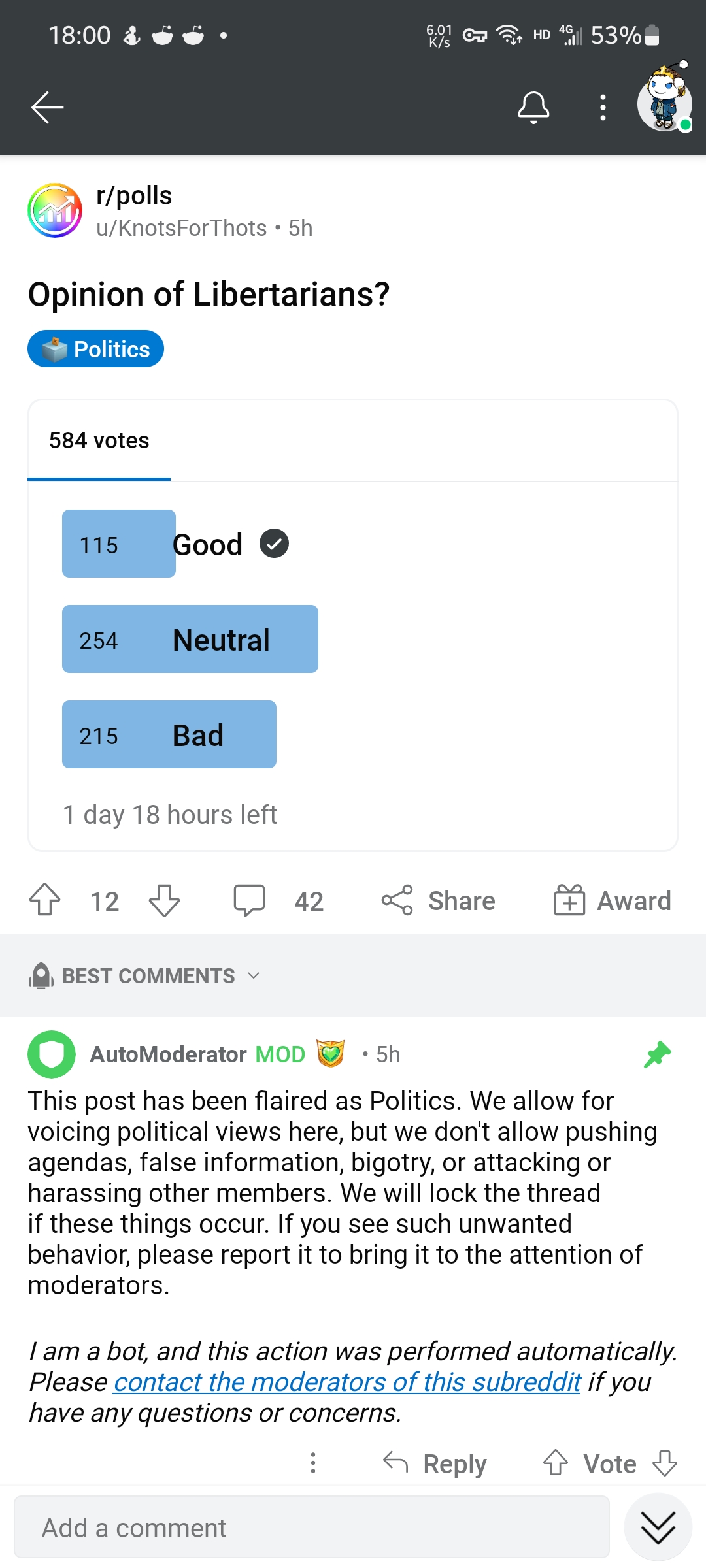Open the user avatar profile
706x1568 pixels.
pyautogui.click(x=665, y=99)
